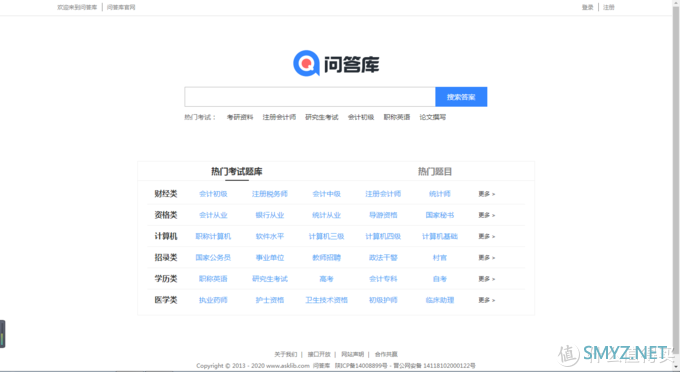The image size is (680, 372).
Task: Select 考研资料 in hot exams row
Action: click(240, 117)
